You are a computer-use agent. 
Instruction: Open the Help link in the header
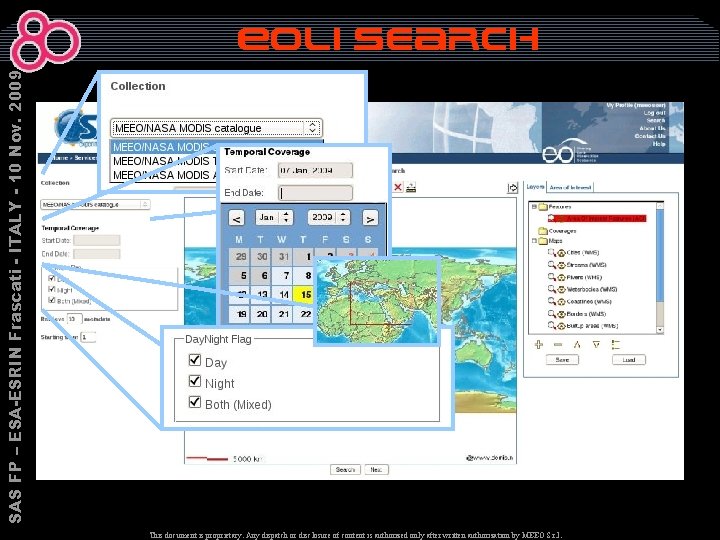pos(659,144)
